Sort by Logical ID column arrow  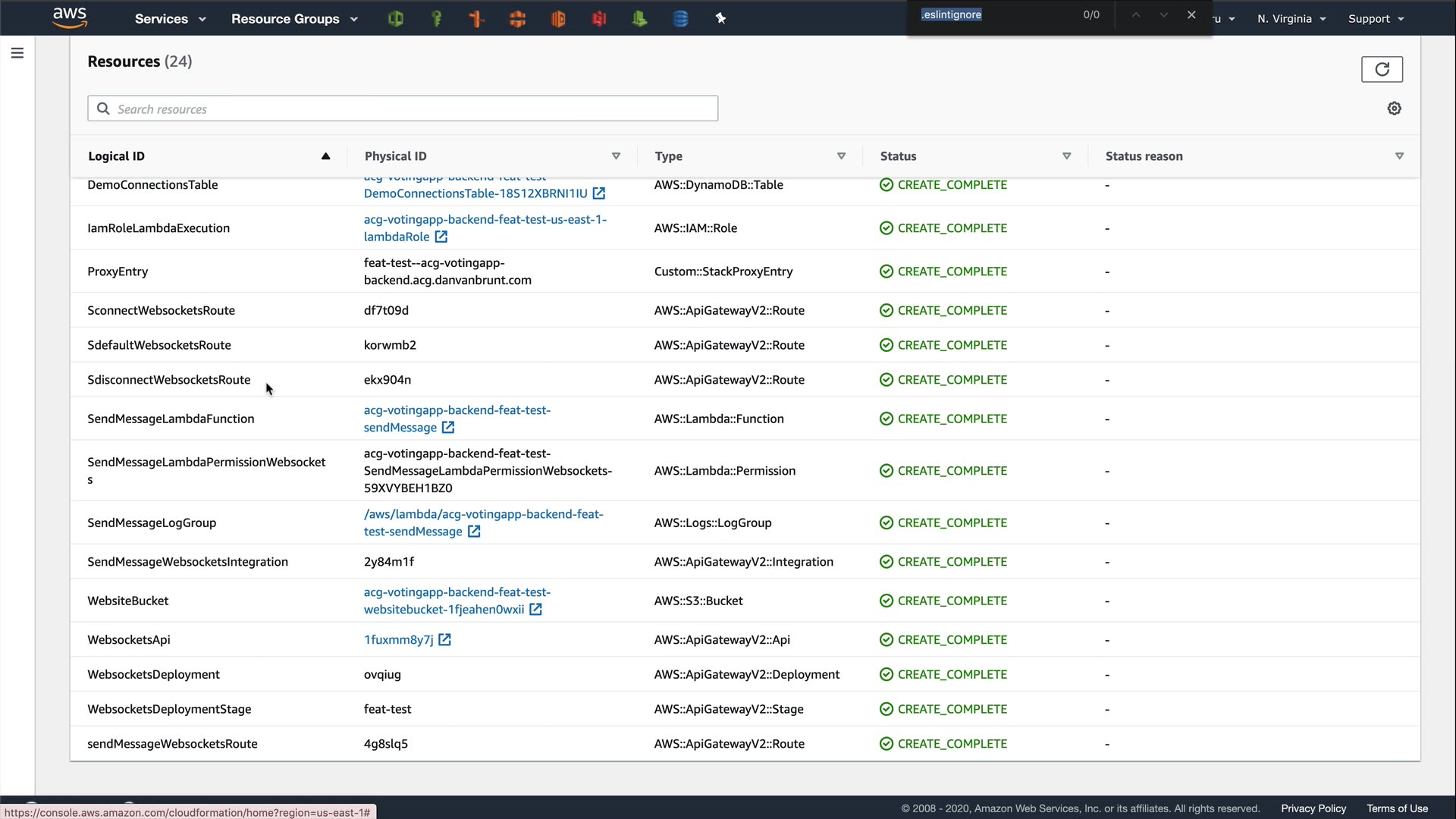point(325,156)
